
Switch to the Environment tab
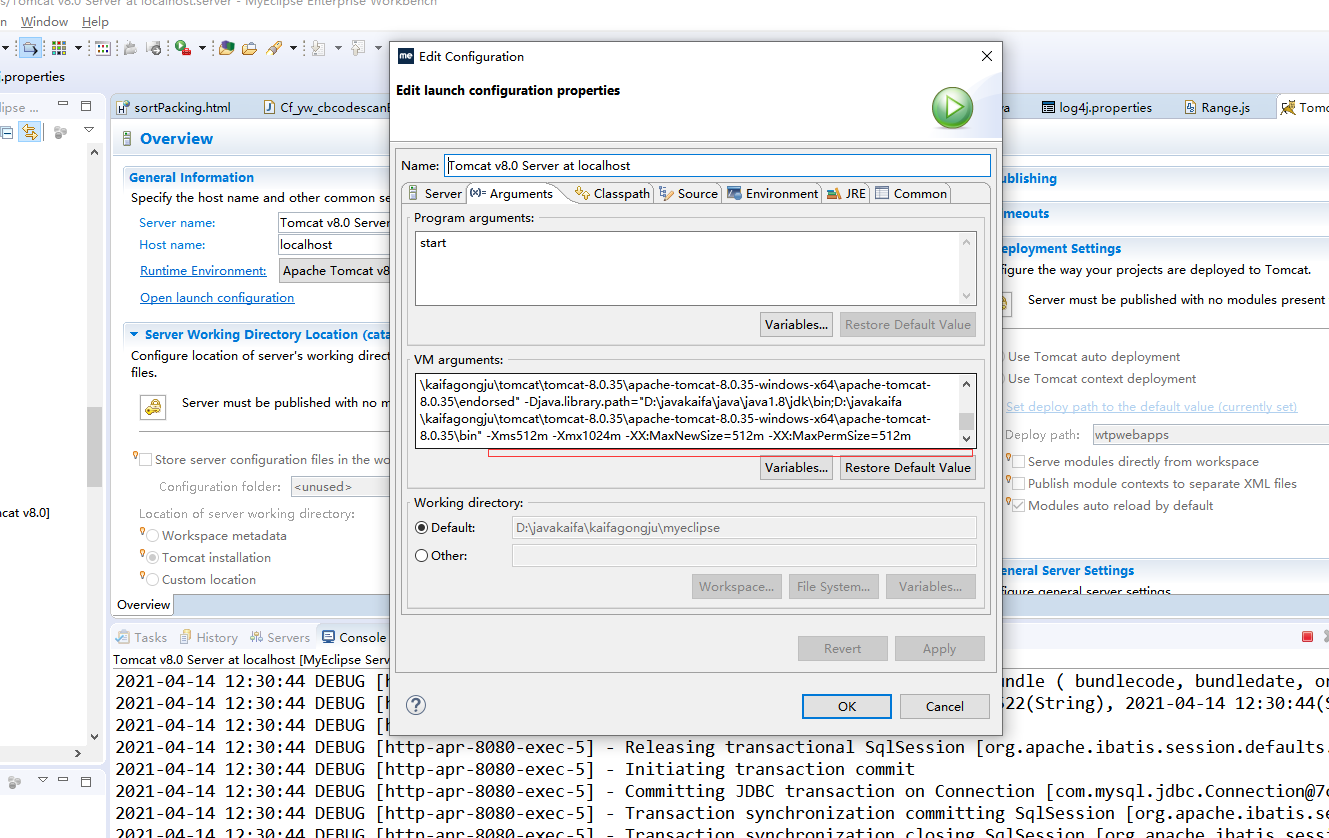(x=773, y=194)
